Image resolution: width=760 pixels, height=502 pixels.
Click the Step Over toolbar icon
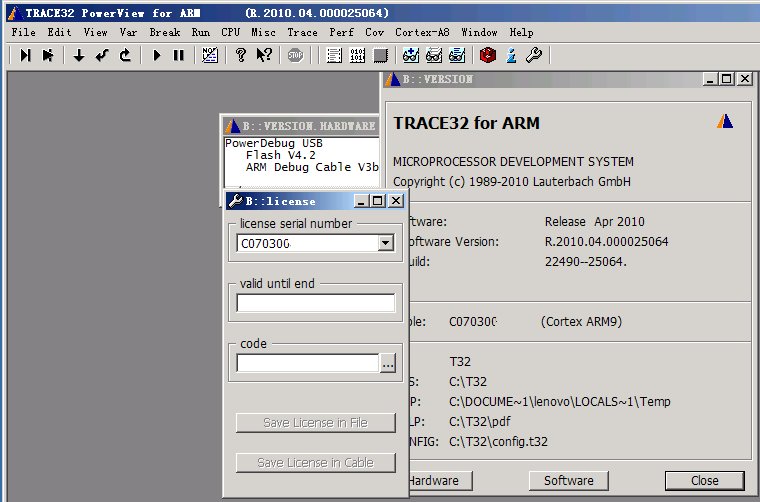coord(48,55)
